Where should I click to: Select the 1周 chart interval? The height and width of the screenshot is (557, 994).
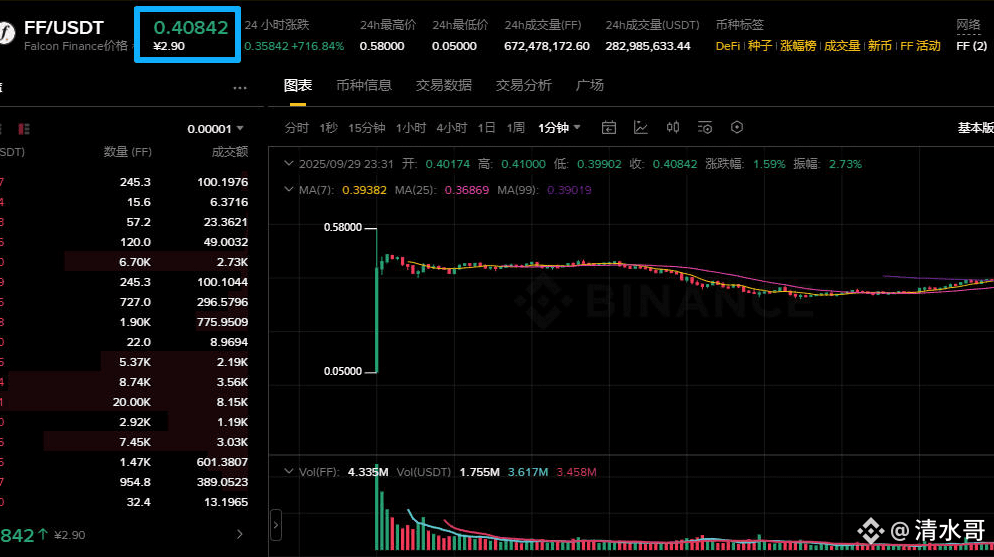(515, 128)
